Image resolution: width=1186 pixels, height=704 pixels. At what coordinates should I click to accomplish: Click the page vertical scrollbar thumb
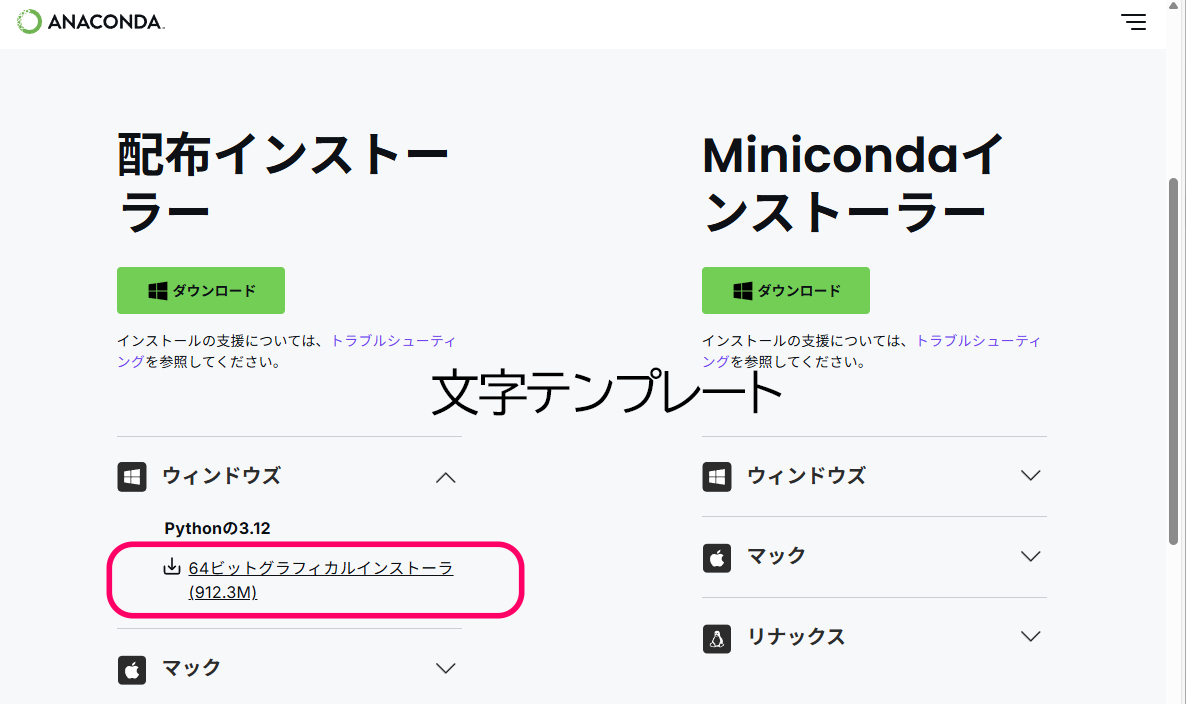click(x=1173, y=361)
